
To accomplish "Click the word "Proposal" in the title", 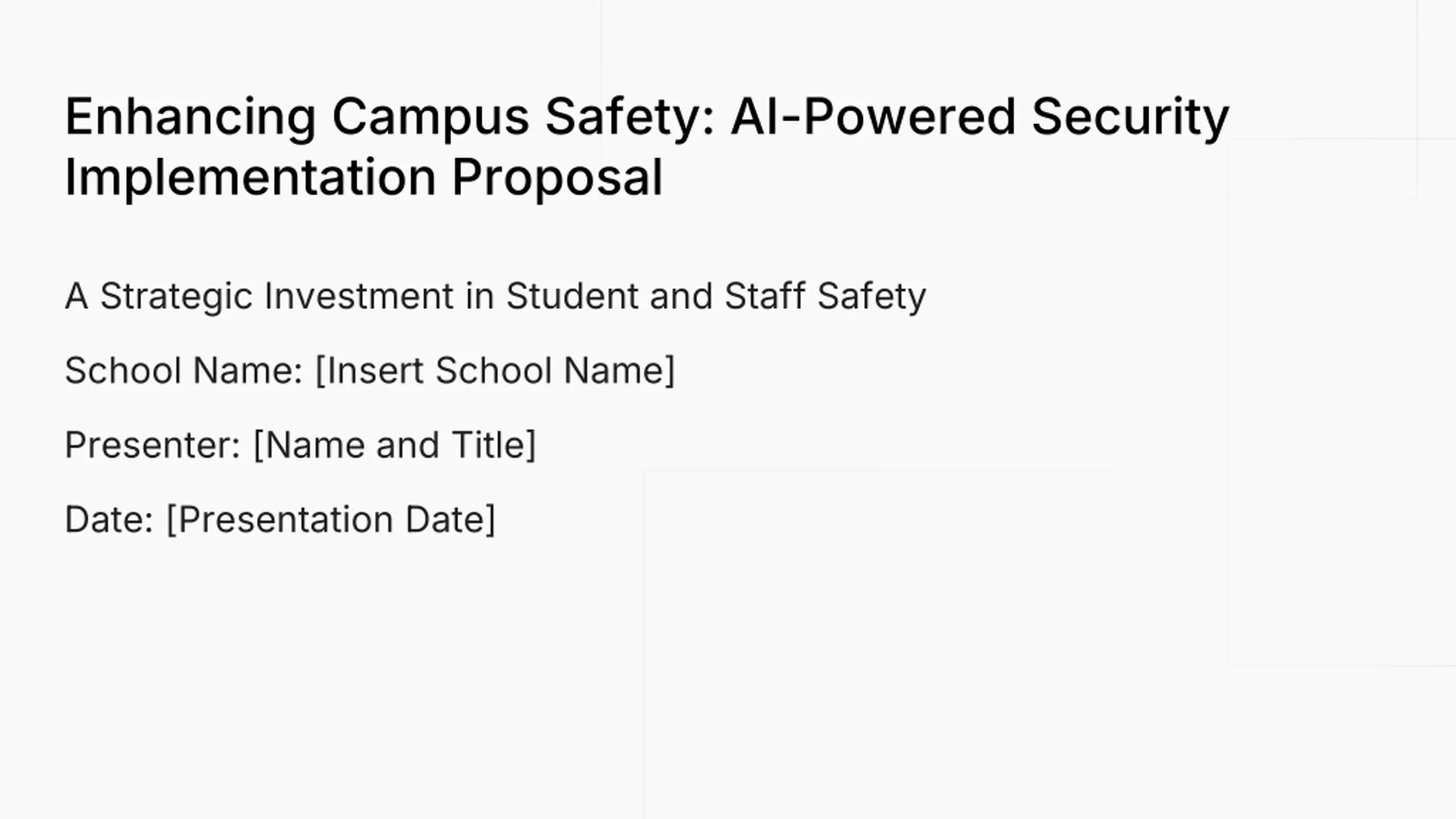I will [557, 177].
